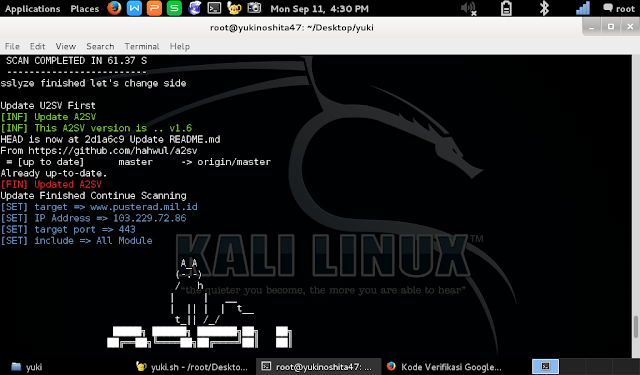Open the terminal File menu

point(12,46)
